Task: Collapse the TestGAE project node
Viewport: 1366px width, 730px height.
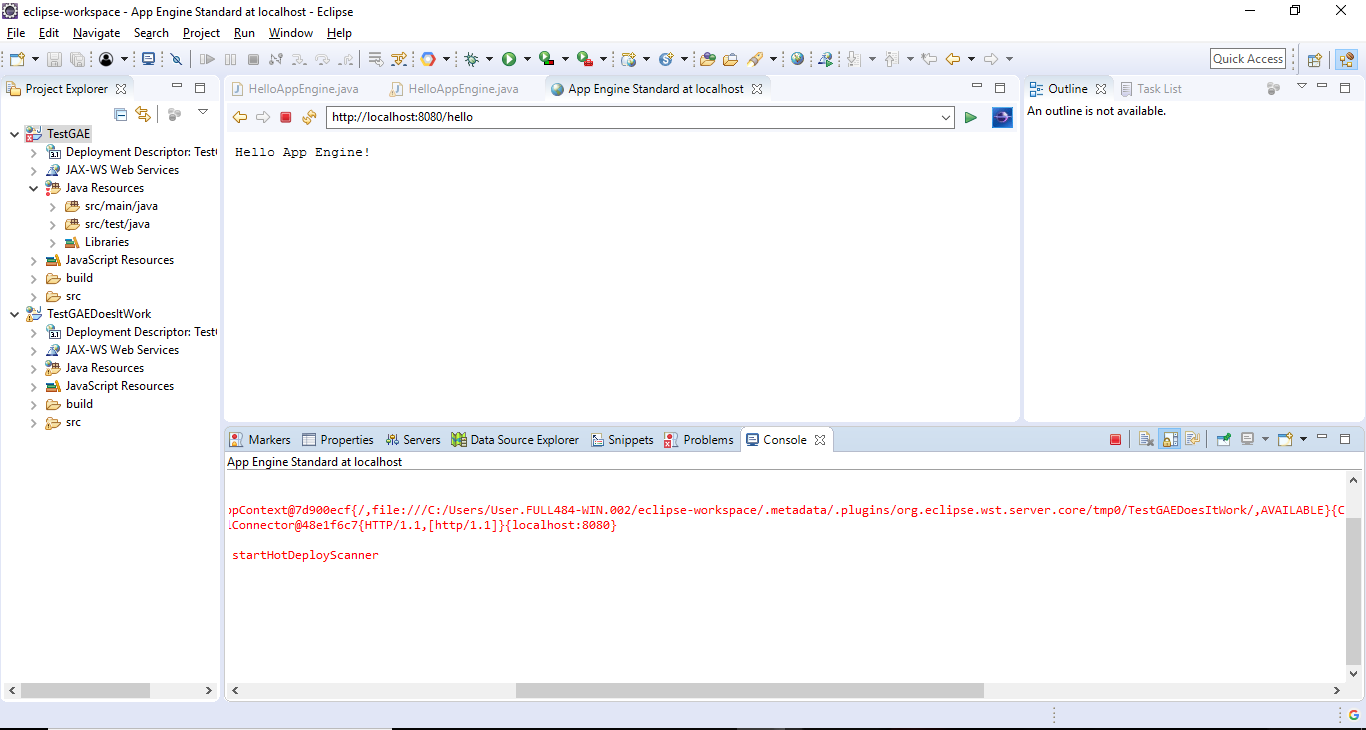Action: click(x=14, y=134)
